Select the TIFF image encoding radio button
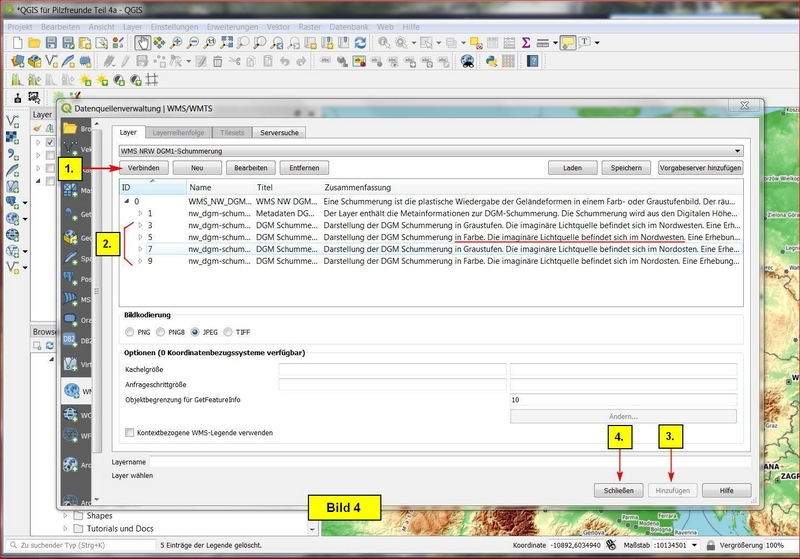The height and width of the screenshot is (559, 800). (228, 332)
